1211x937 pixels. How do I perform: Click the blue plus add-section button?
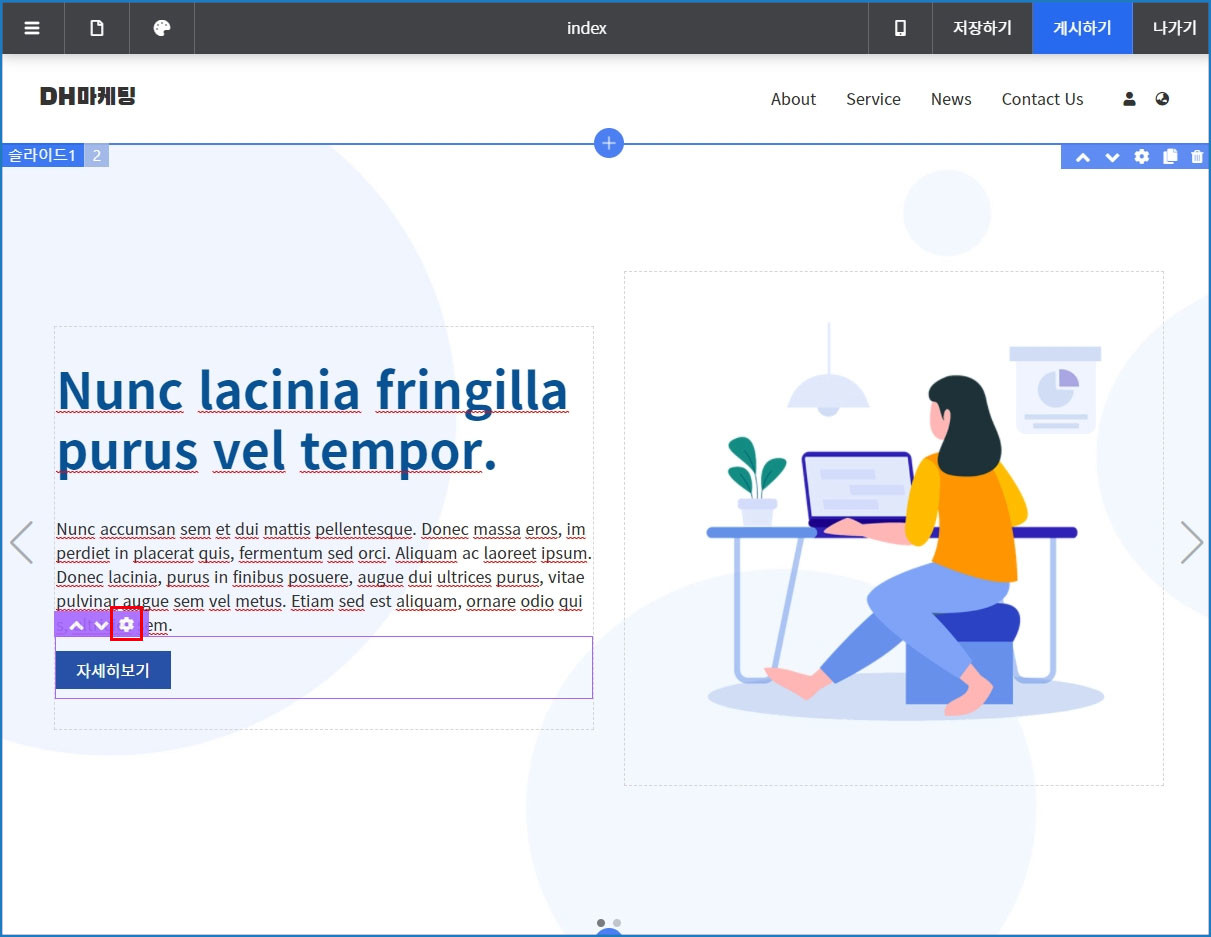[609, 143]
